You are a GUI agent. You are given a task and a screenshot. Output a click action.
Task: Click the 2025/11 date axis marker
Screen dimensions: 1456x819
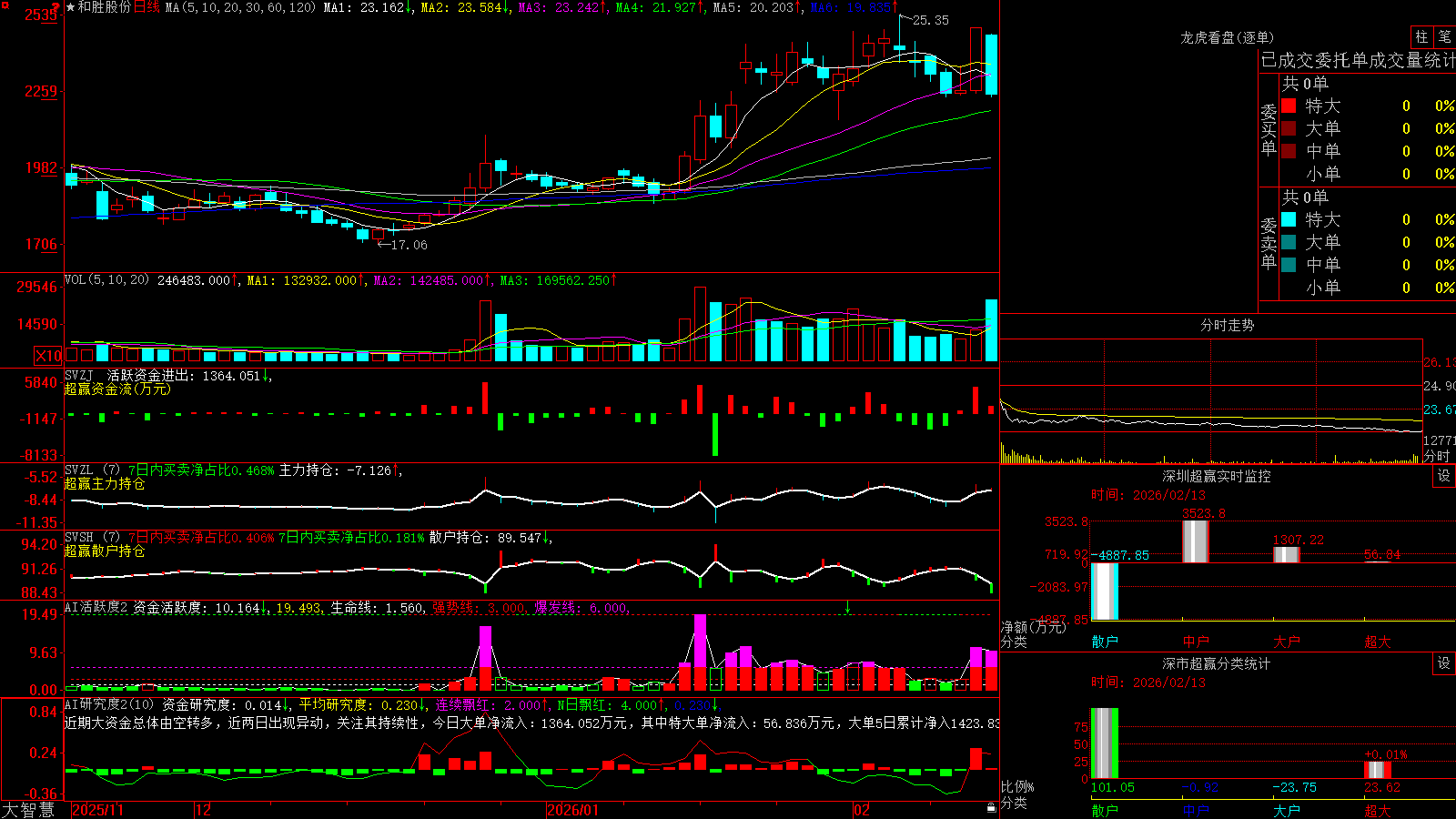[97, 810]
